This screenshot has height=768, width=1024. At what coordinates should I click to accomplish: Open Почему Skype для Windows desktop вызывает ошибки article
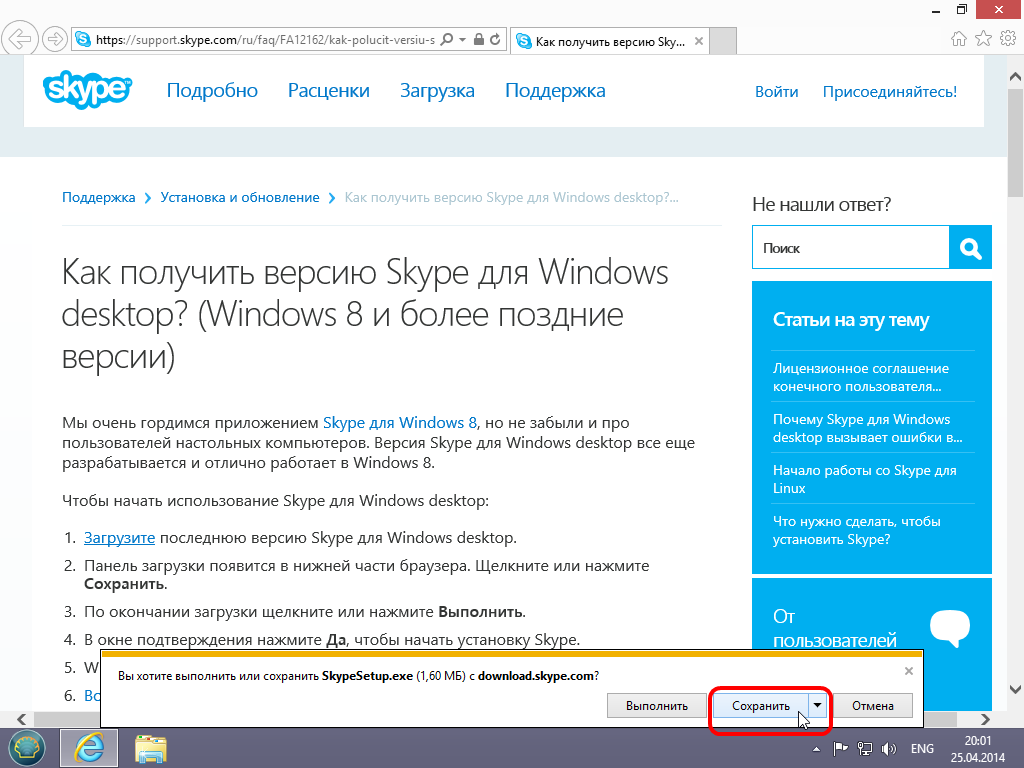(867, 428)
